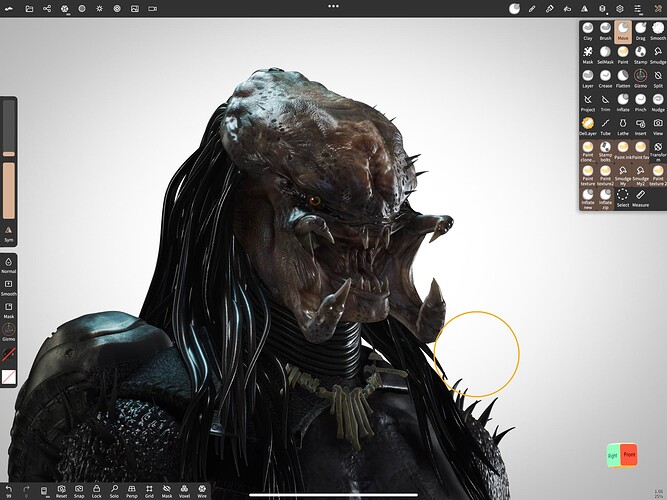
Task: Open the Painting brush menu
Action: point(549,9)
